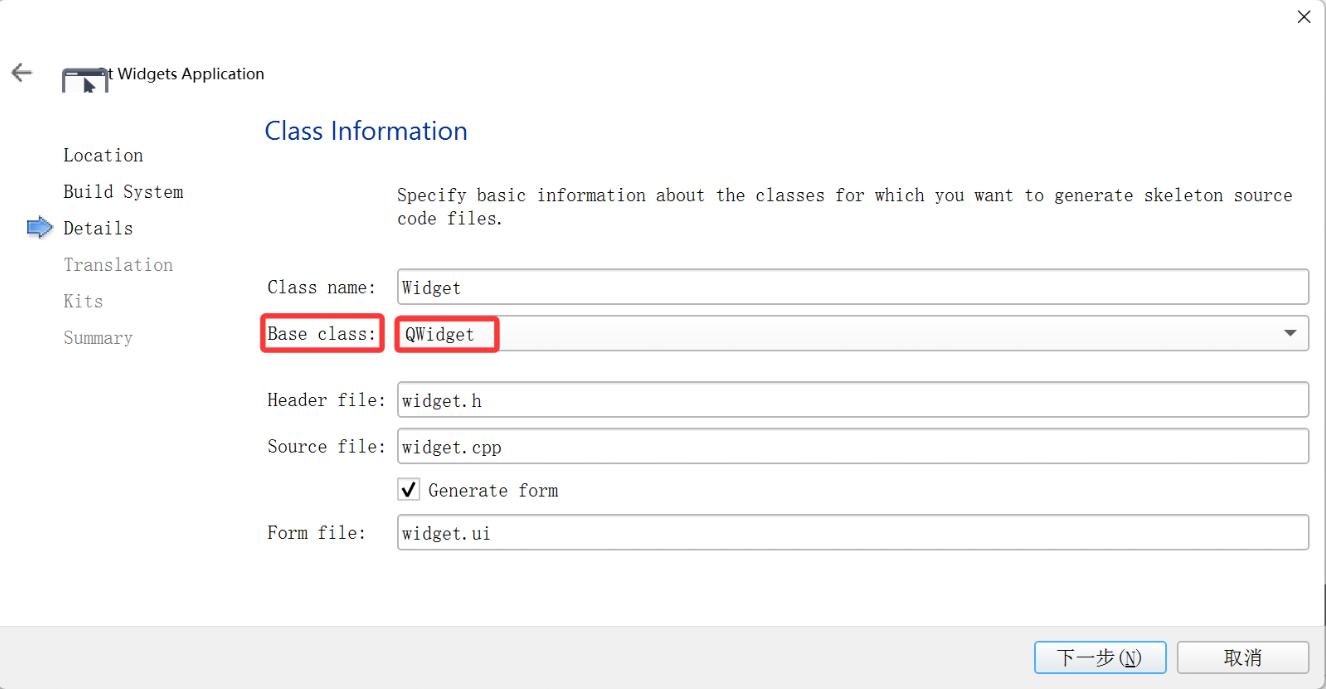
Task: Click the Summary step in sidebar
Action: click(x=98, y=338)
